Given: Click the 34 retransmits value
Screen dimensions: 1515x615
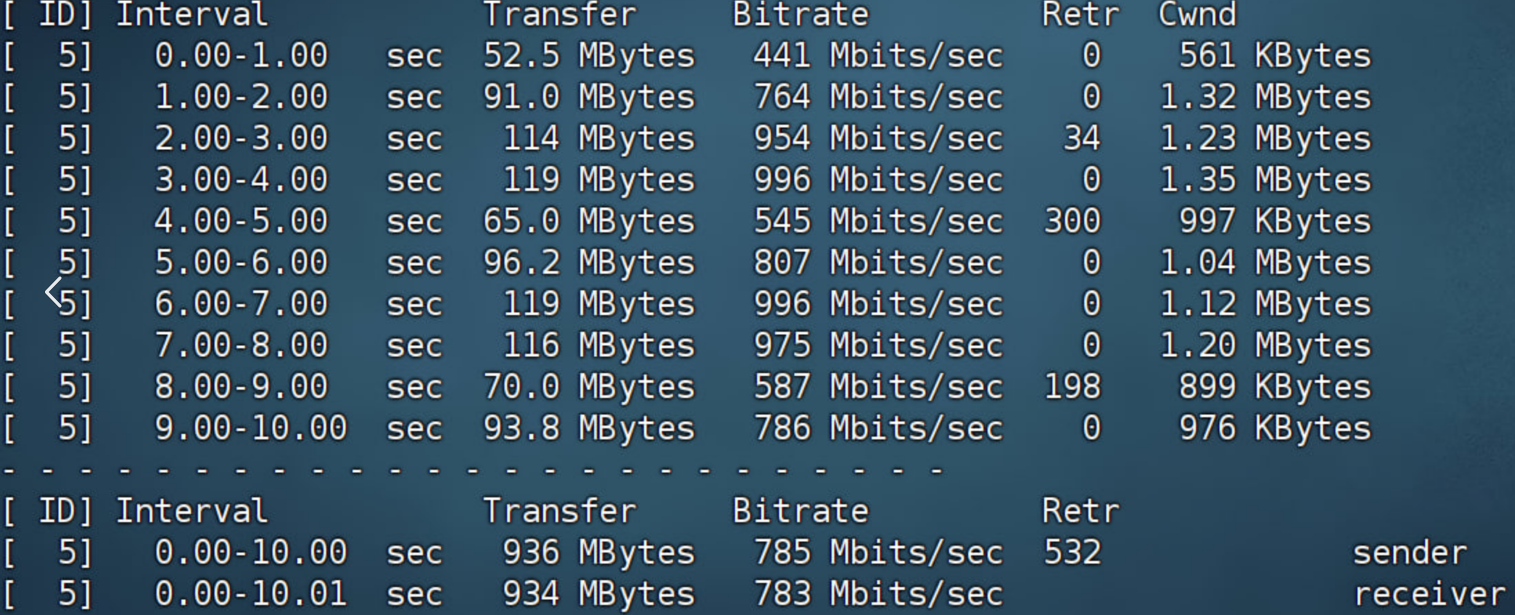Looking at the screenshot, I should [x=1081, y=138].
